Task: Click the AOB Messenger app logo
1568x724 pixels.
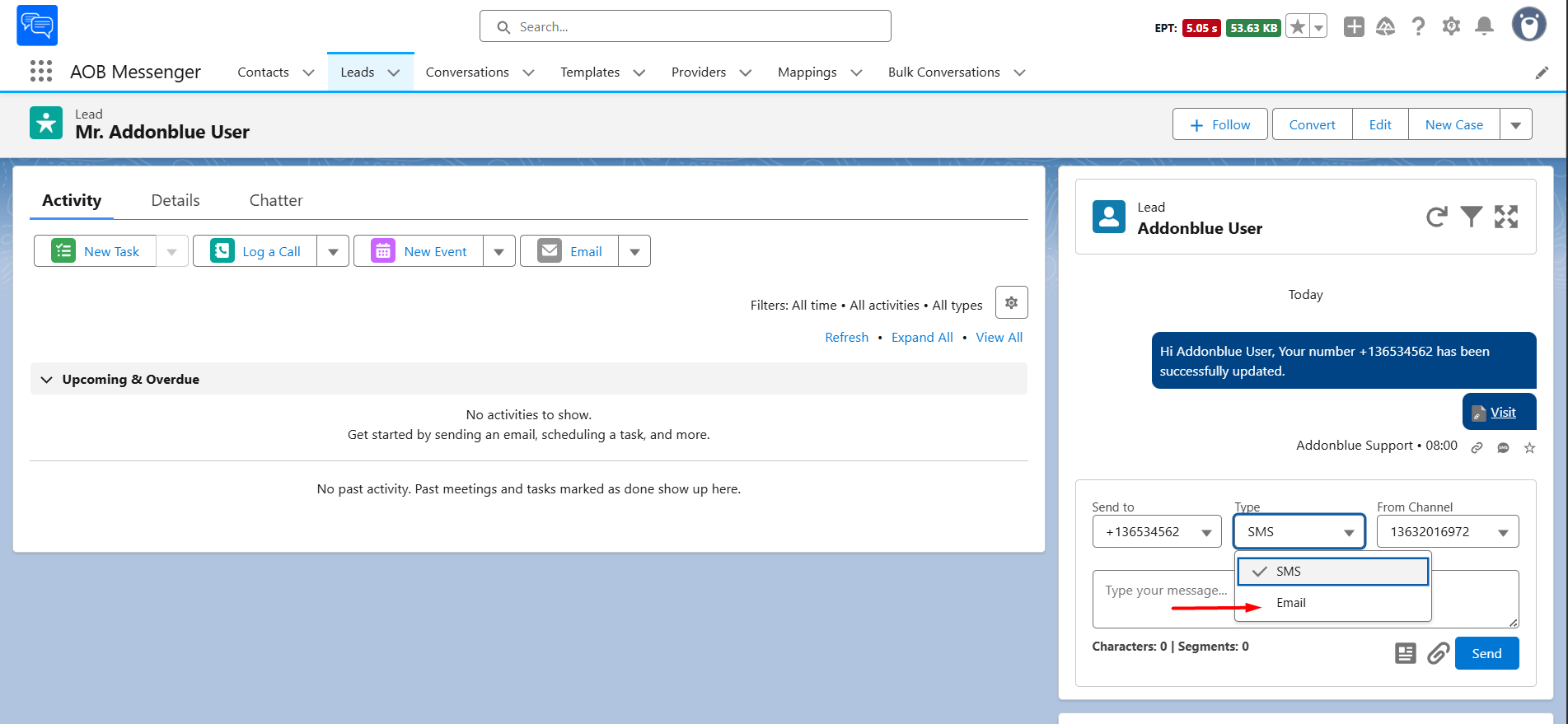Action: (37, 26)
